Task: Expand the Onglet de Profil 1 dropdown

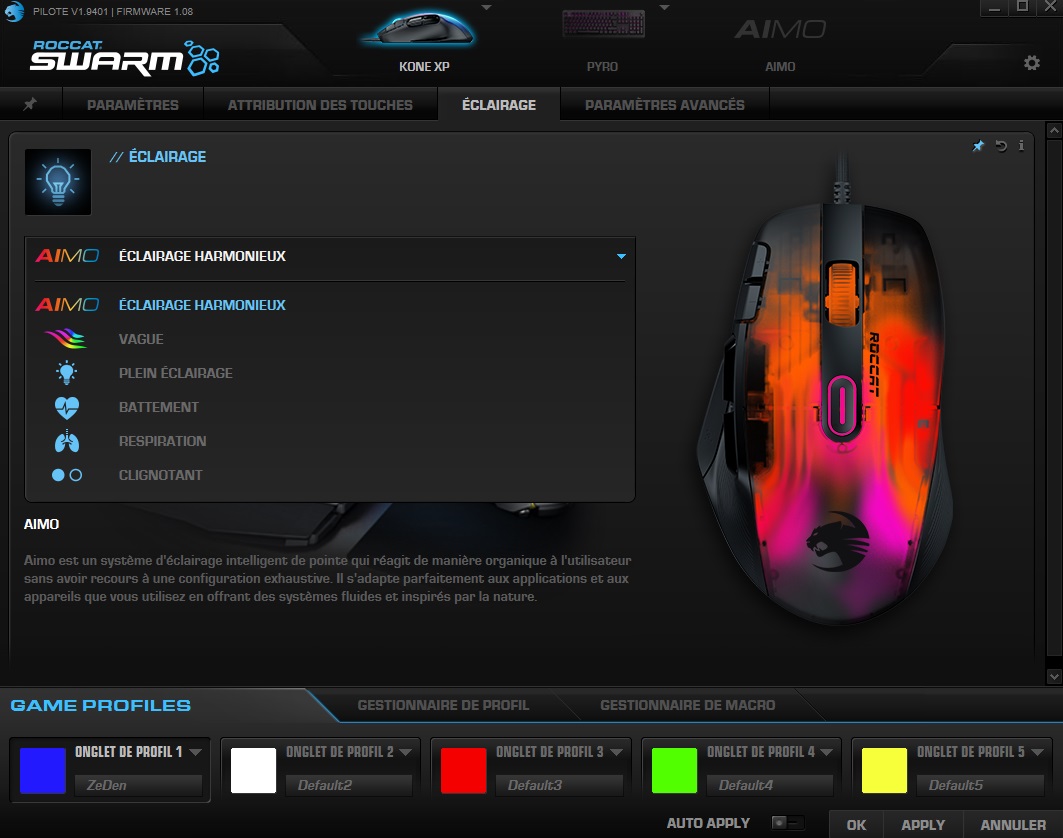Action: (197, 752)
